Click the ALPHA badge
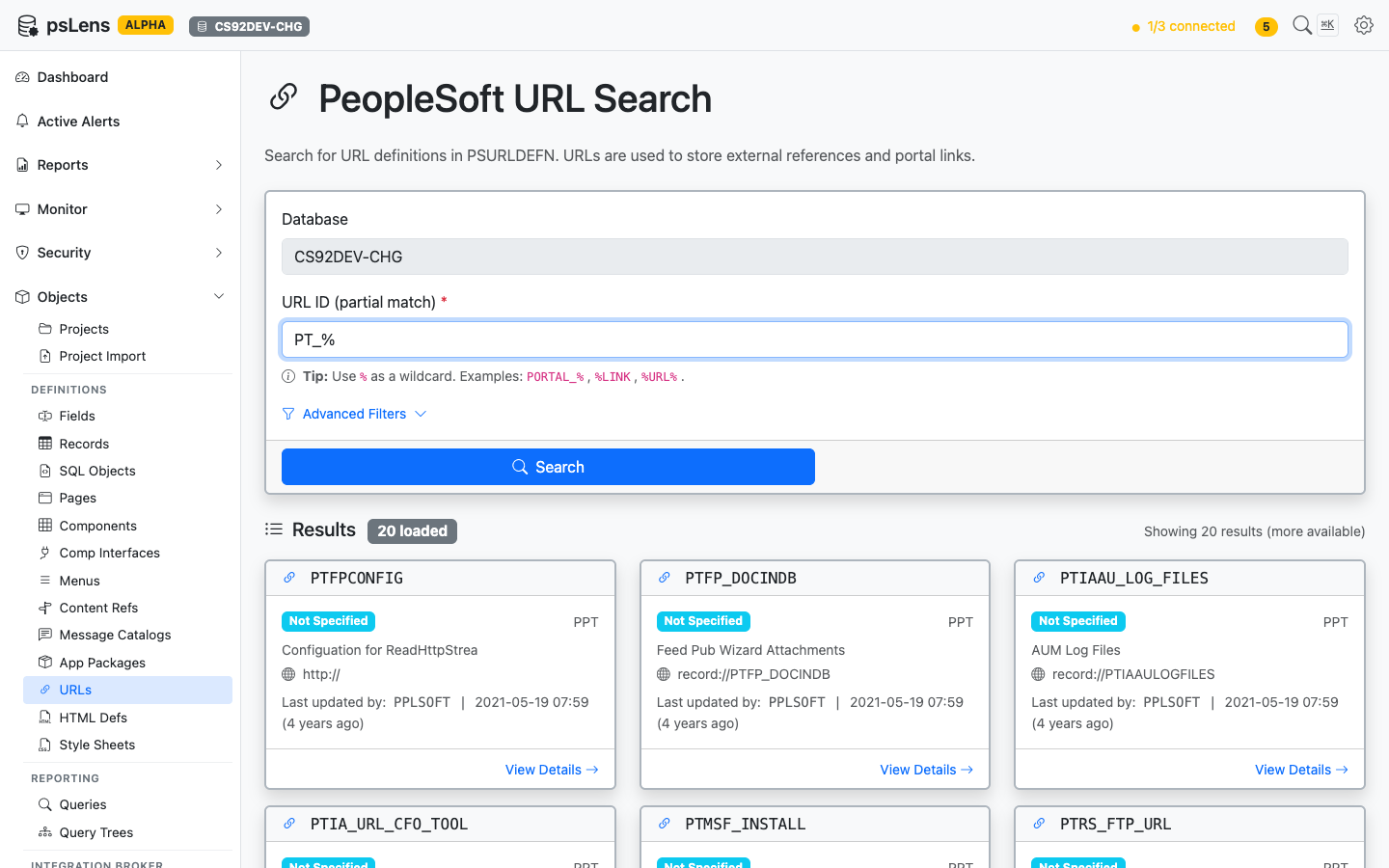1389x868 pixels. pos(146,25)
